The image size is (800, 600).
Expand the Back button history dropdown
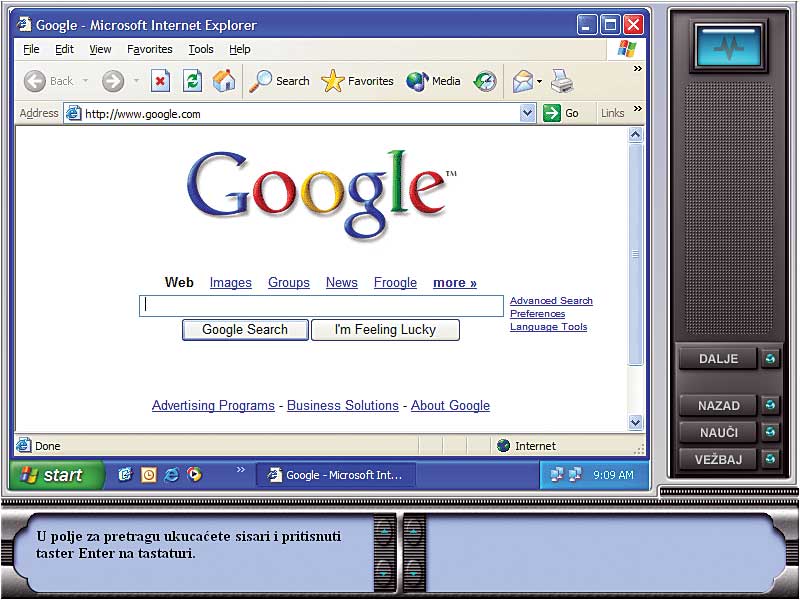(x=85, y=81)
